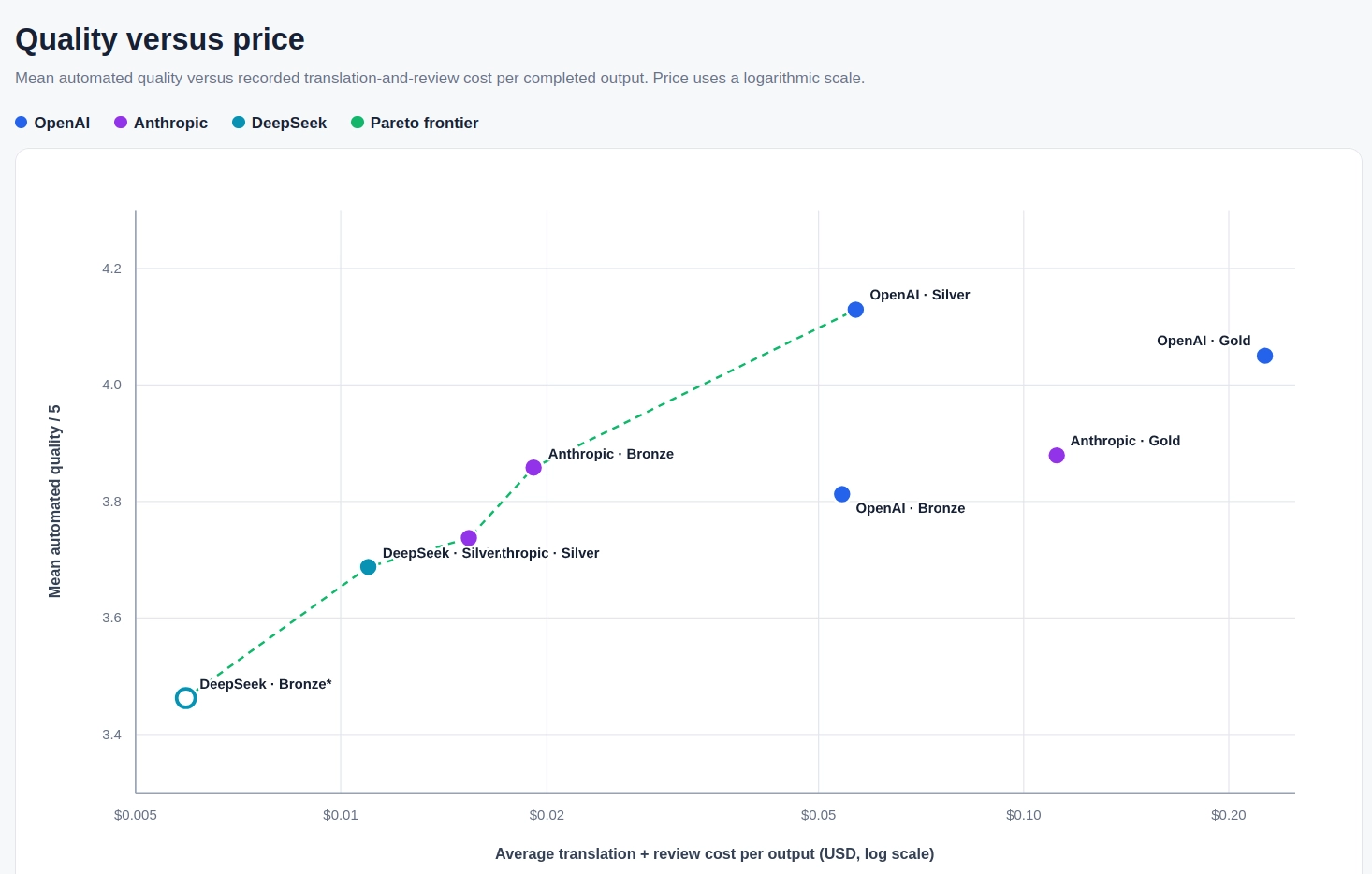Click the $0.01 x-axis tick label
Image resolution: width=1372 pixels, height=874 pixels.
(341, 815)
